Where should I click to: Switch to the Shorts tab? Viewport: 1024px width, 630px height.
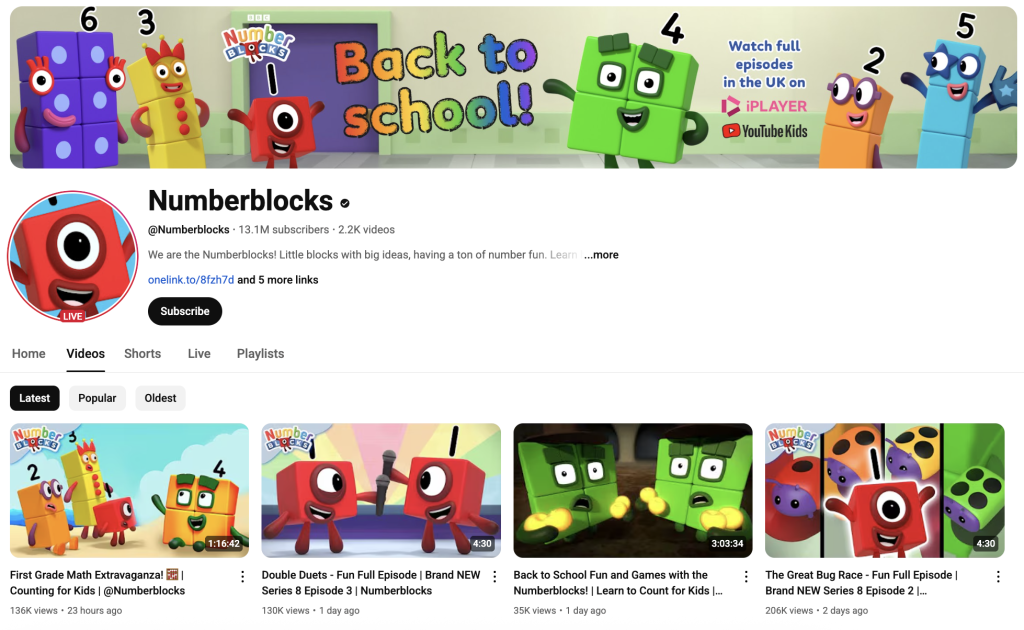(142, 353)
